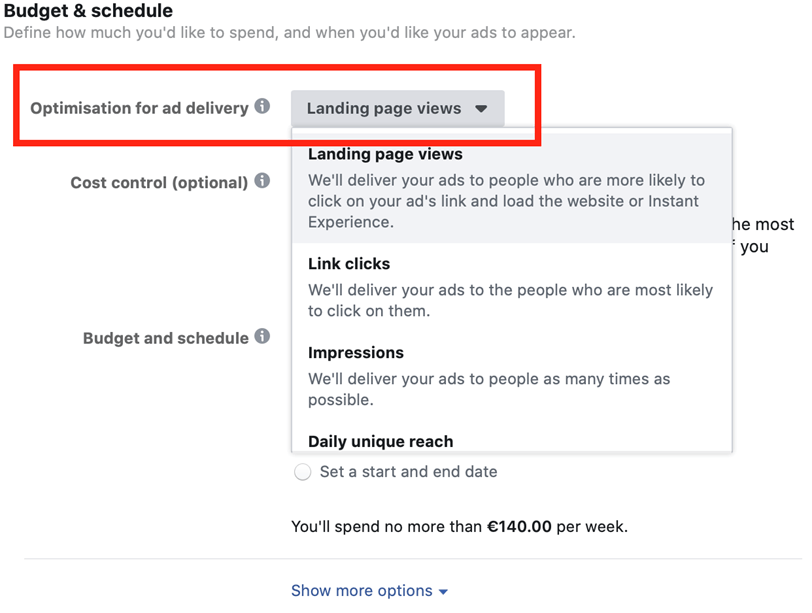Click info icon beside Optimisation for ad delivery

click(263, 106)
